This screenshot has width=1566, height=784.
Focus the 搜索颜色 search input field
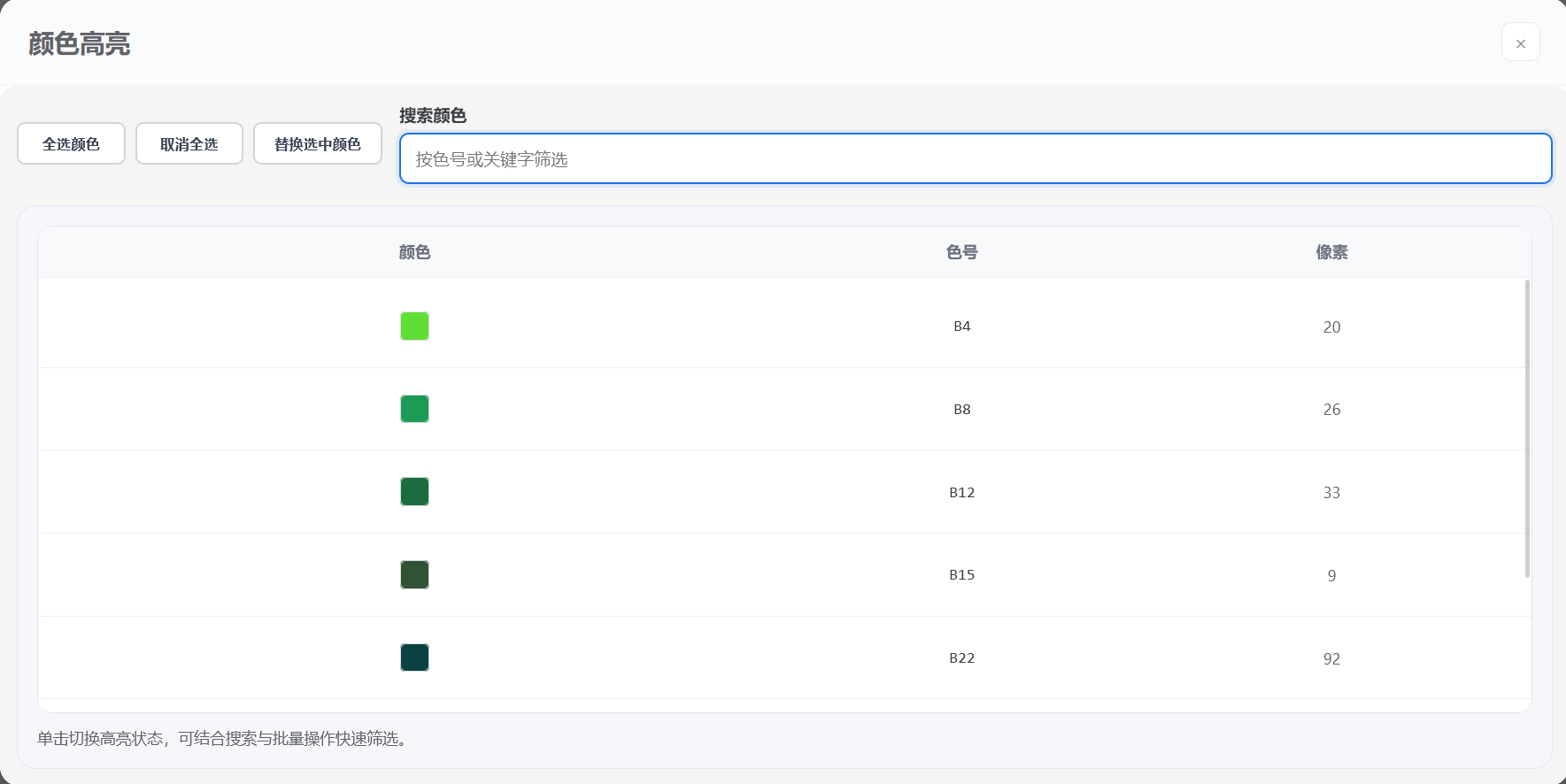coord(975,159)
